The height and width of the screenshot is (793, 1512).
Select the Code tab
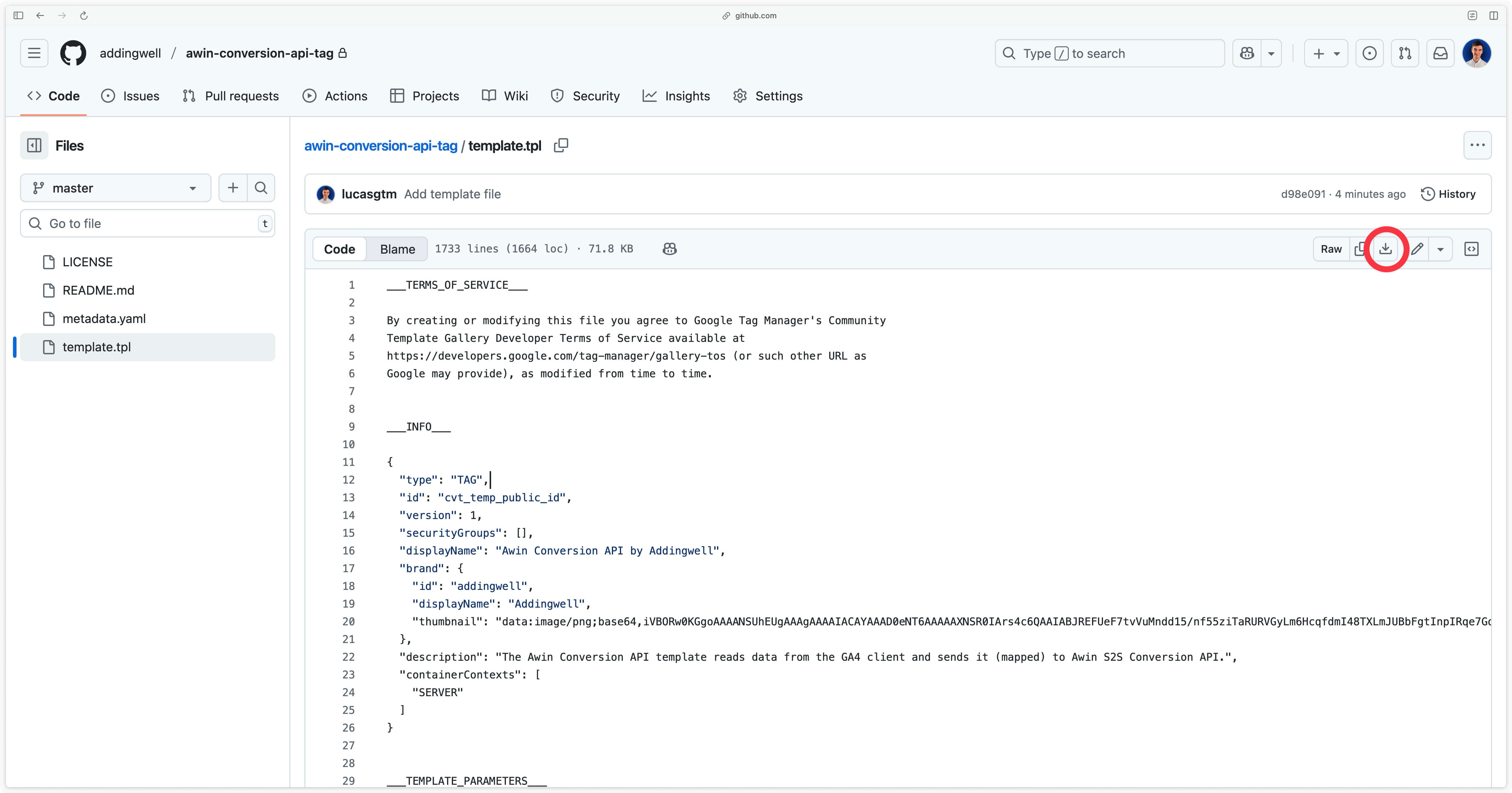click(x=53, y=96)
